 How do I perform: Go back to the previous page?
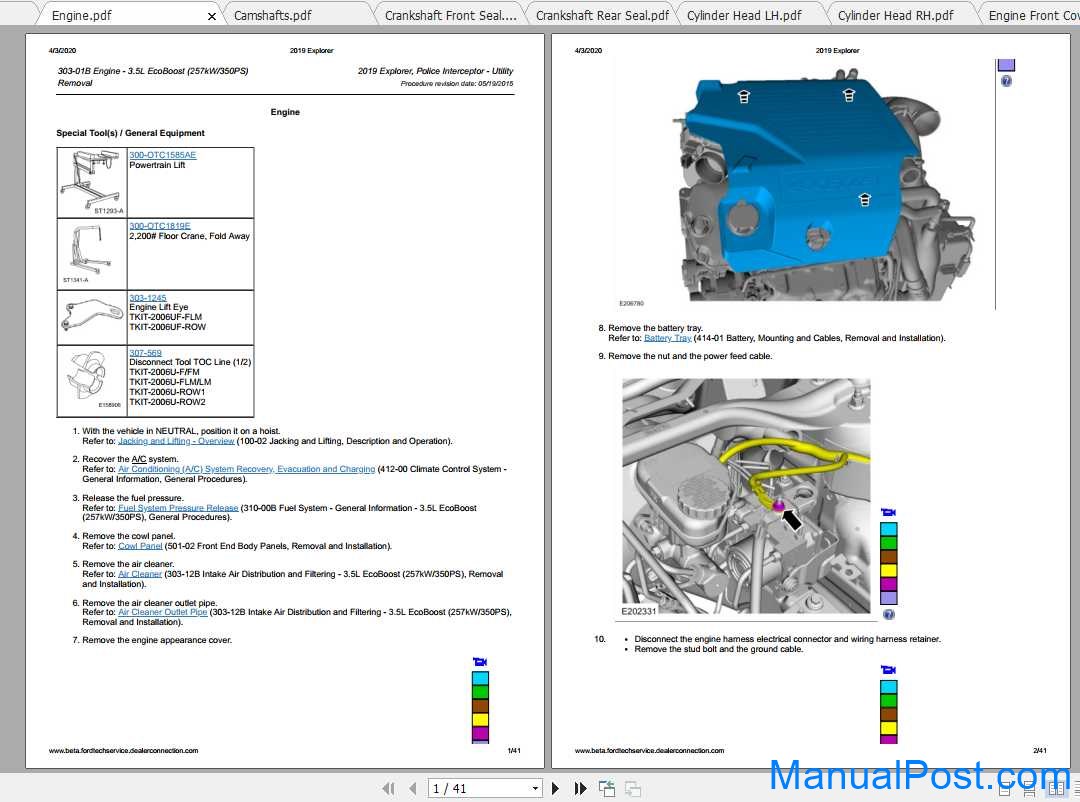pos(413,788)
